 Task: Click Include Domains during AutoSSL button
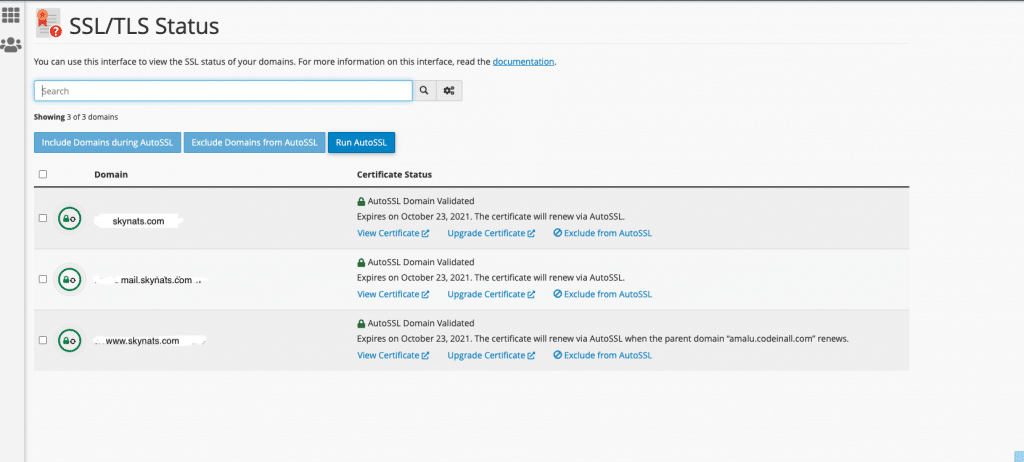click(107, 142)
